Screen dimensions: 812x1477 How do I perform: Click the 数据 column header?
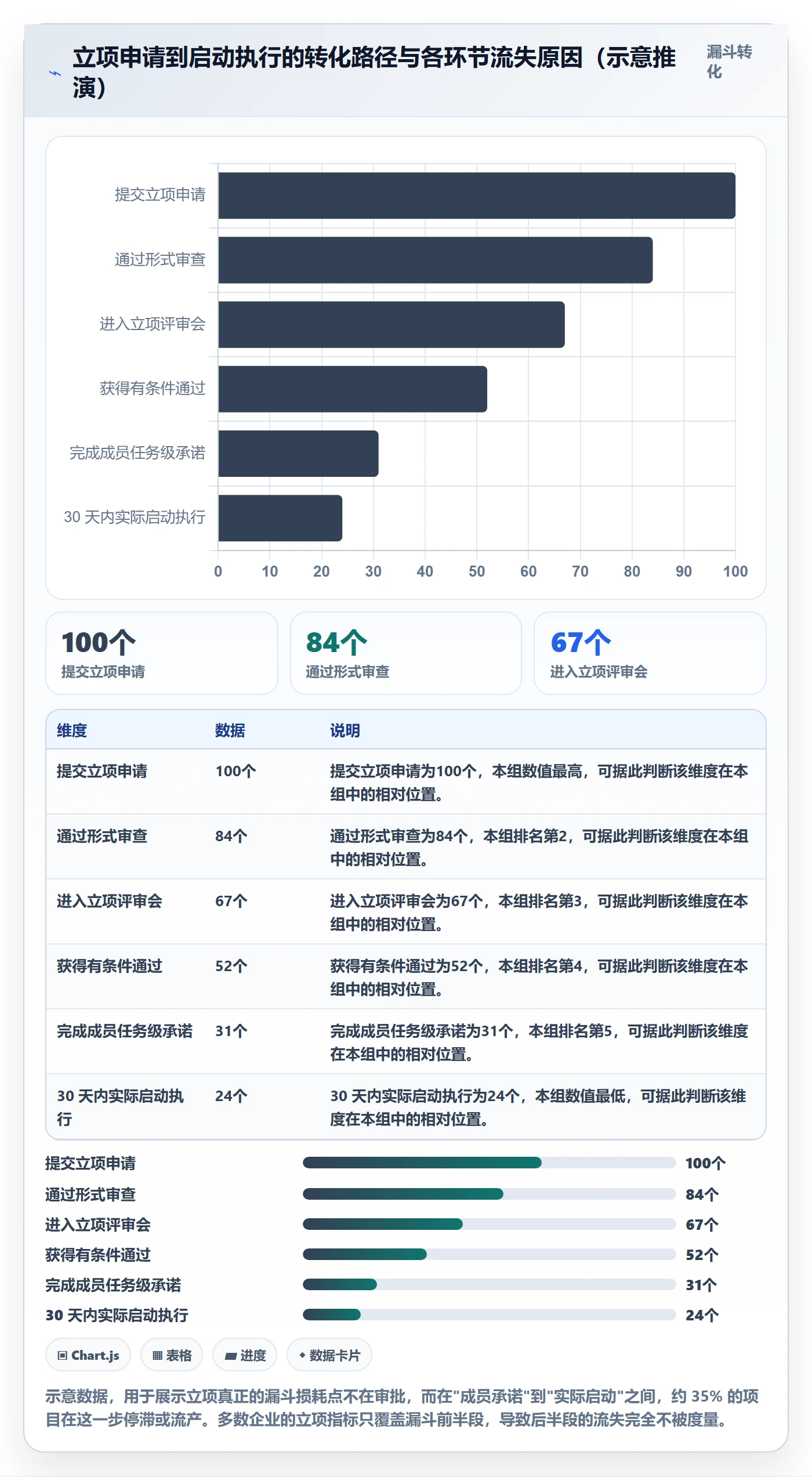pos(230,730)
